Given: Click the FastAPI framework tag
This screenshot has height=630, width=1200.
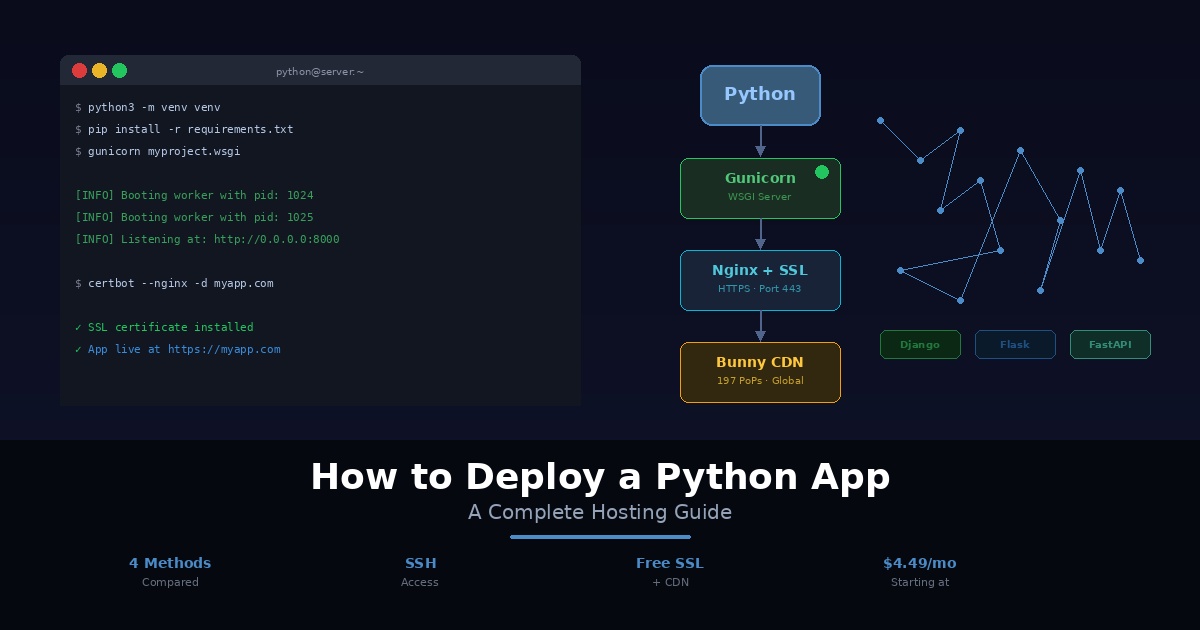Looking at the screenshot, I should click(x=1110, y=344).
